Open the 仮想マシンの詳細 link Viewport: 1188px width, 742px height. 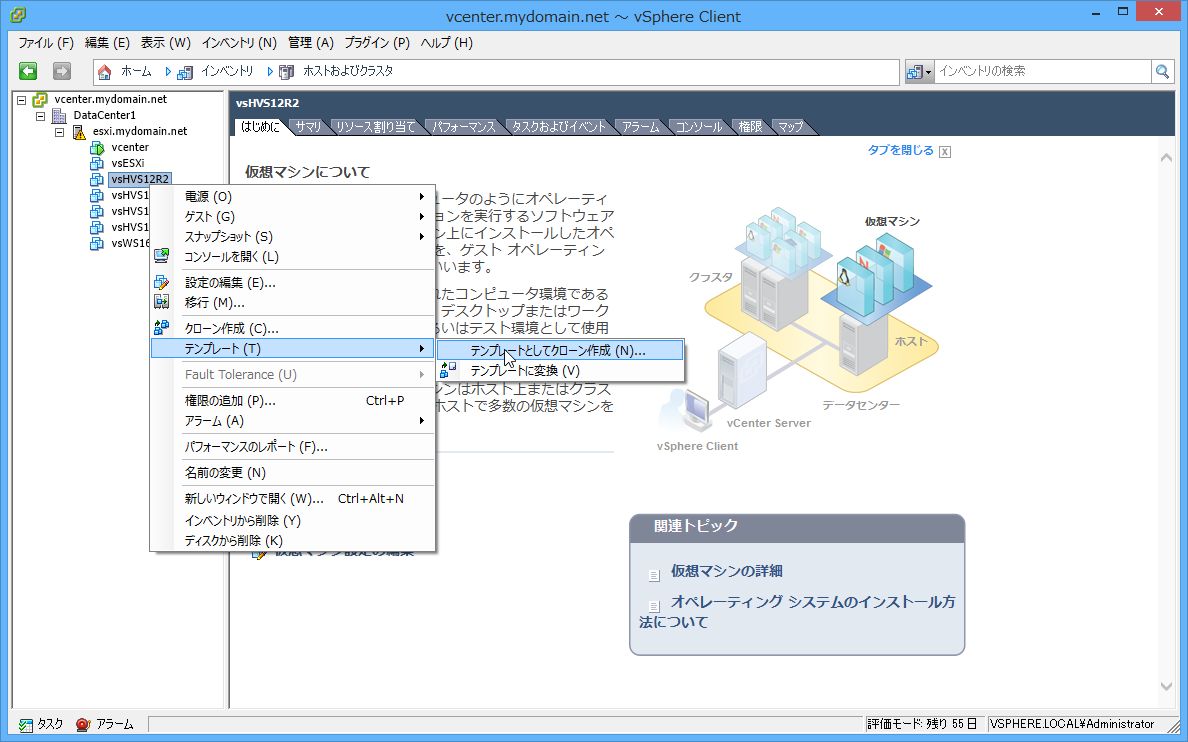[x=727, y=571]
